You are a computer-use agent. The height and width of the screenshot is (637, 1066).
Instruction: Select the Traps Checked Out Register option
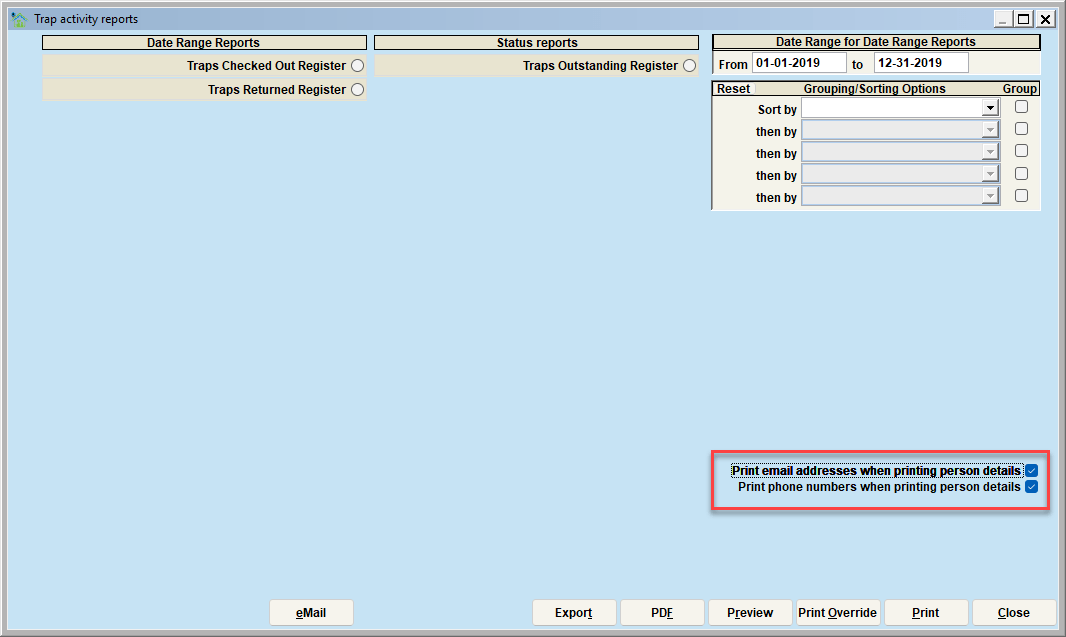click(x=358, y=65)
